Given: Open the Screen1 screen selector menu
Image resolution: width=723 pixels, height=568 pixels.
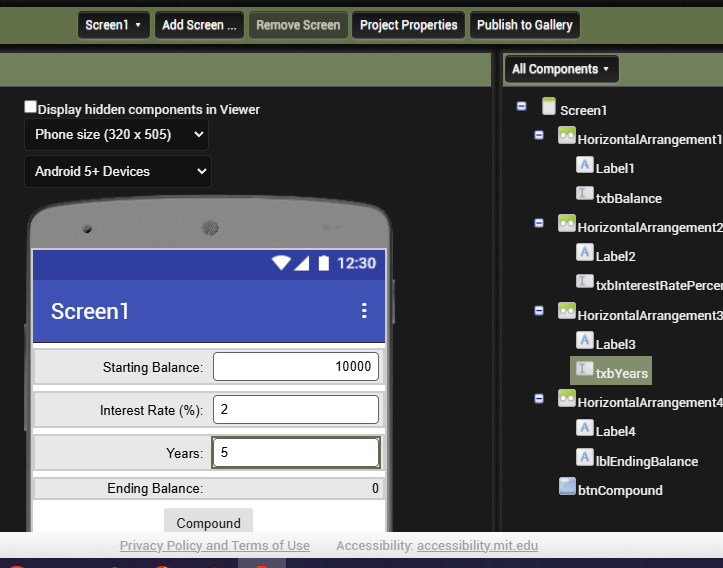Looking at the screenshot, I should (x=113, y=25).
